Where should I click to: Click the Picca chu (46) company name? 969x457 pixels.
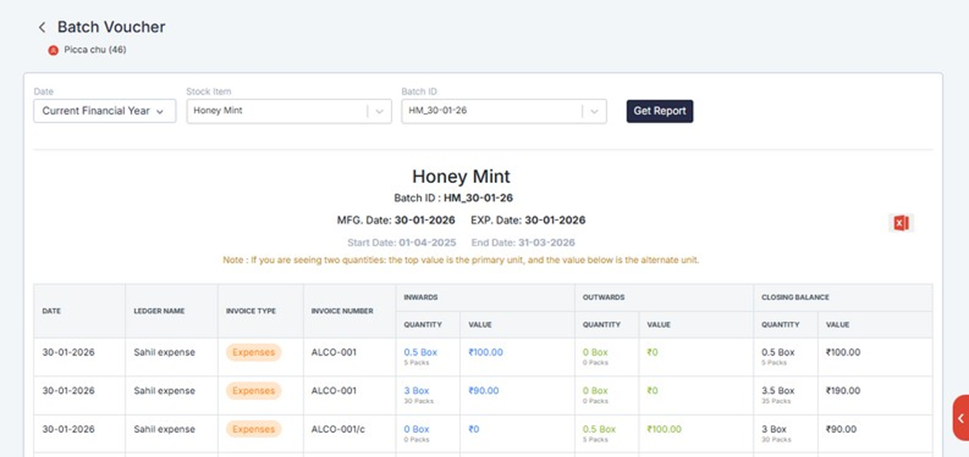(95, 50)
